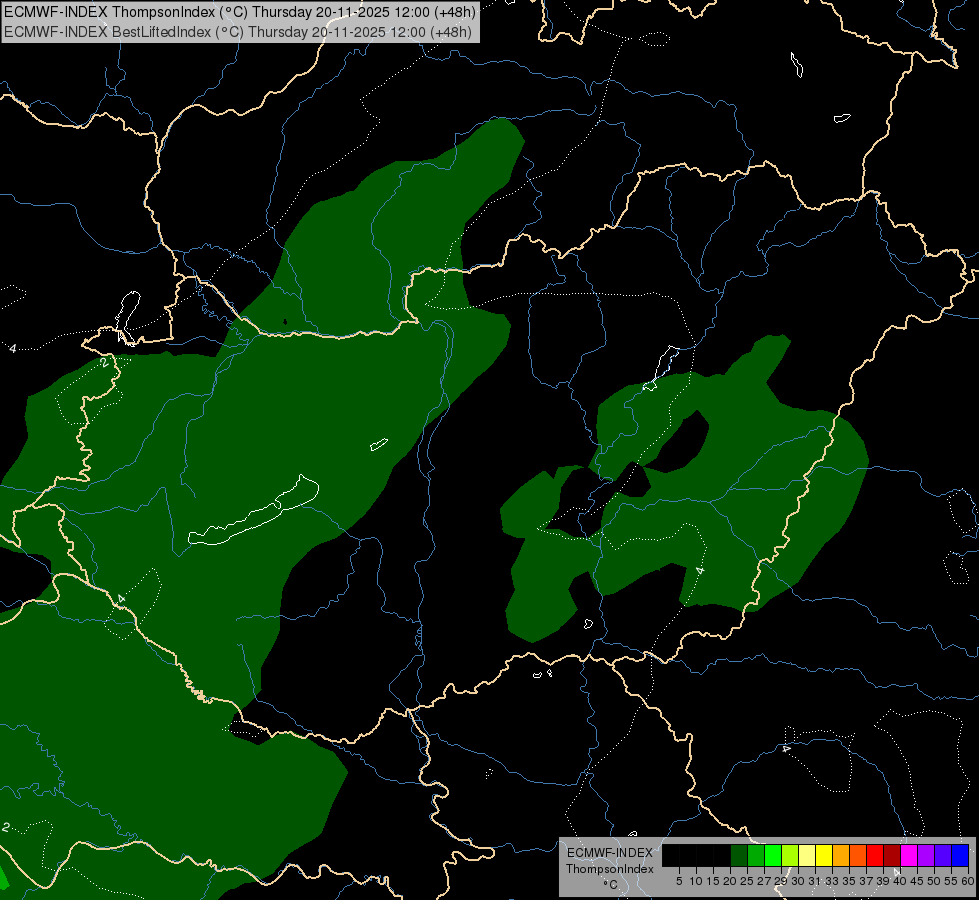Select the purple 45–50 legend swatch
979x900 pixels.
click(926, 856)
